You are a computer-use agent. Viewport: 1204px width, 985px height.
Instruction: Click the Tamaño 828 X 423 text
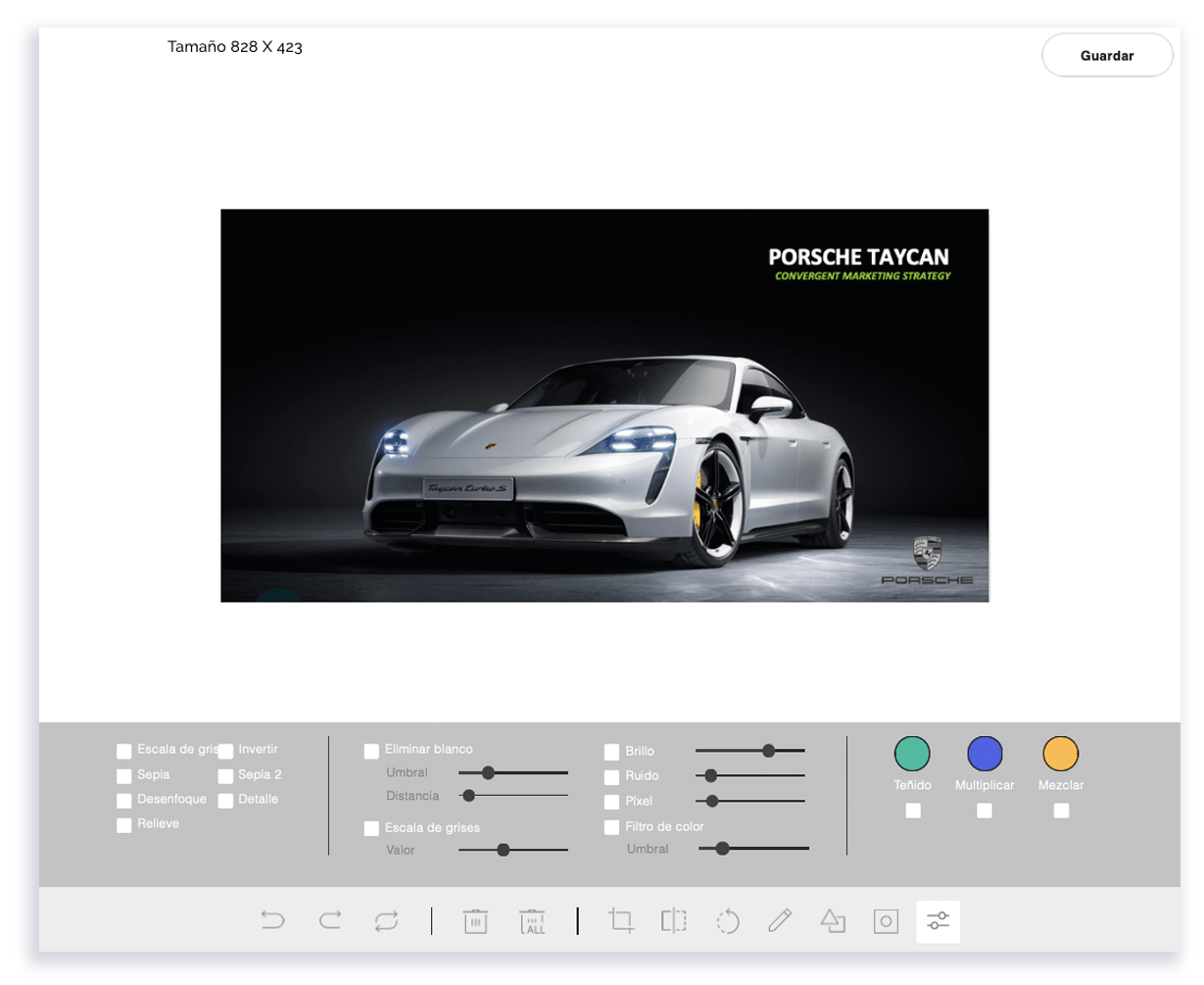coord(235,46)
